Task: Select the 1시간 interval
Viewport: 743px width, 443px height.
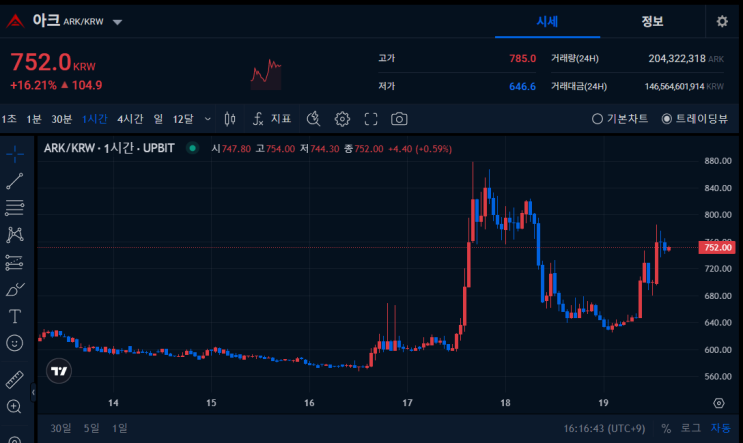Action: pos(95,119)
